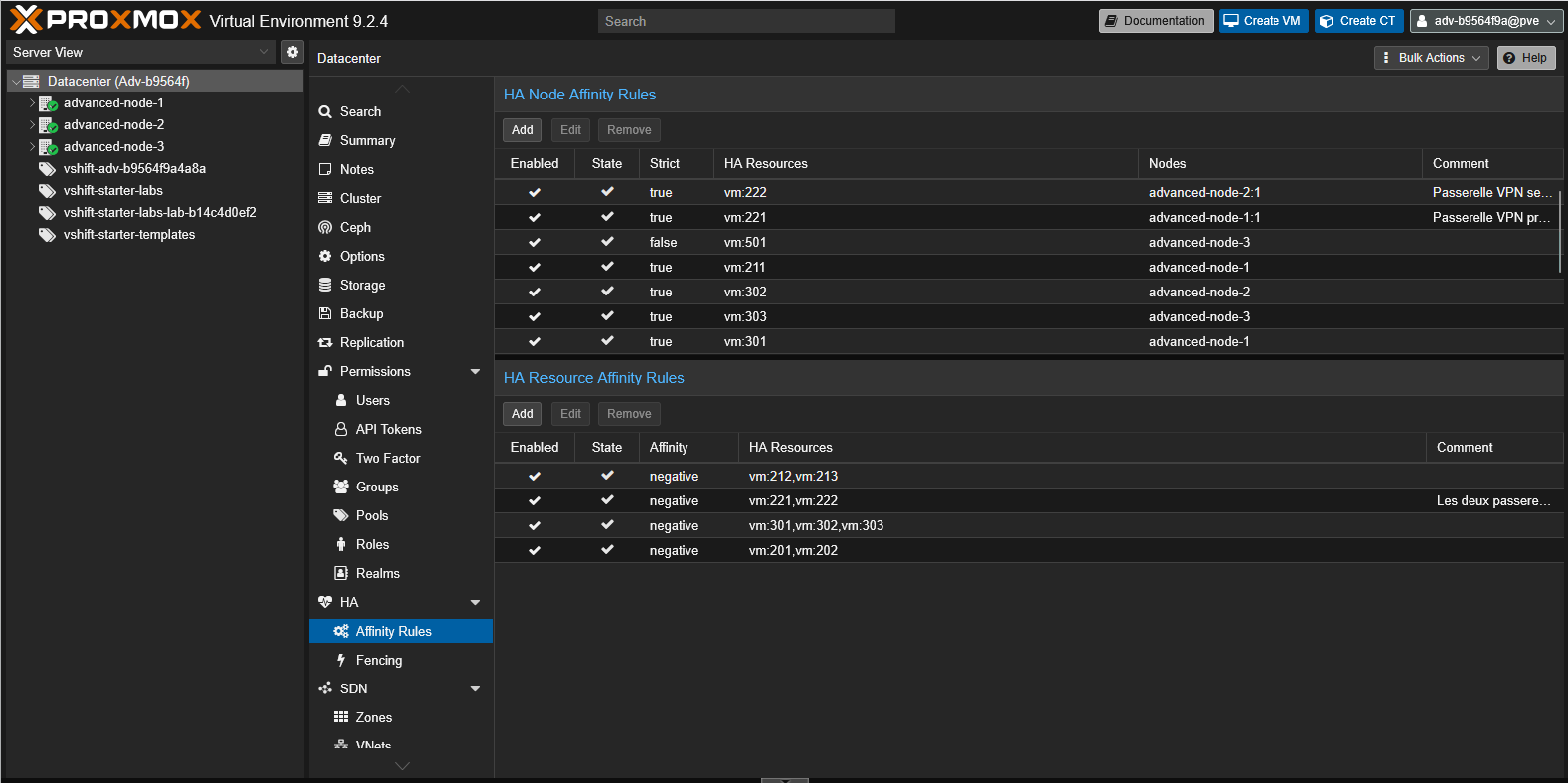Viewport: 1568px width, 783px height.
Task: Click Add in HA Resource Affinity Rules
Action: [x=523, y=414]
